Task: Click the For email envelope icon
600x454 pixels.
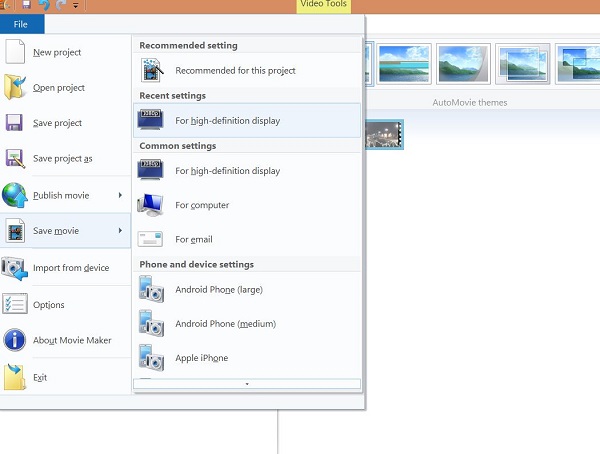Action: pos(150,239)
